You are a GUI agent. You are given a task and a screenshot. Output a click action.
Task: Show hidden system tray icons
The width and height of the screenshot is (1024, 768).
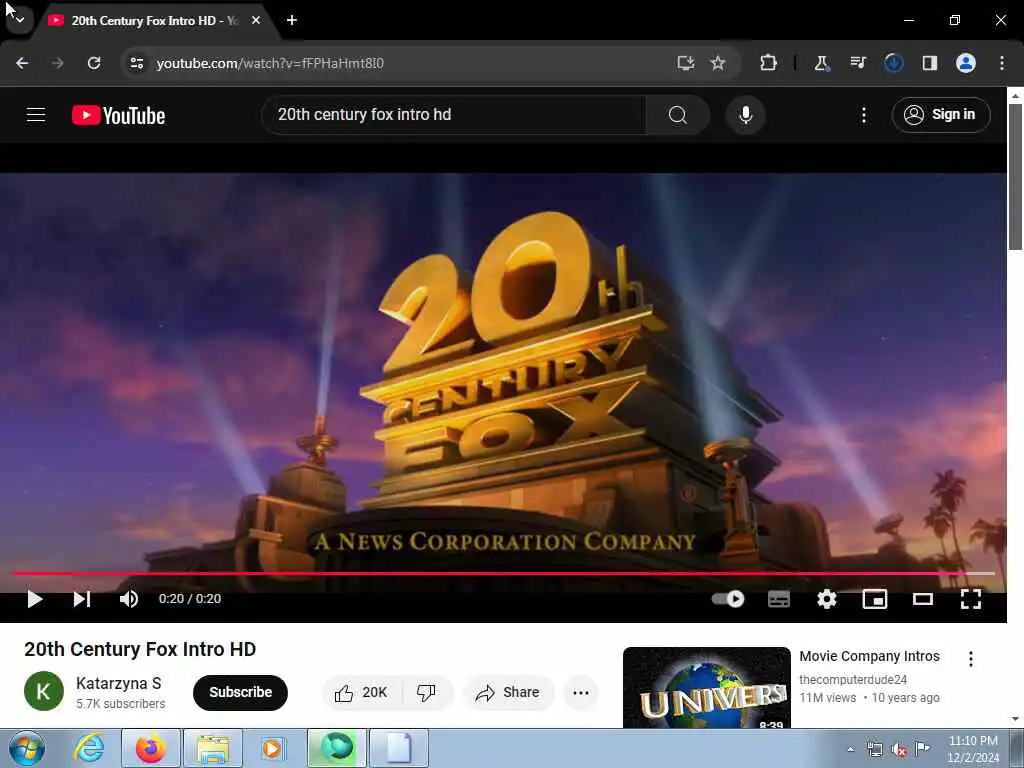tap(850, 750)
